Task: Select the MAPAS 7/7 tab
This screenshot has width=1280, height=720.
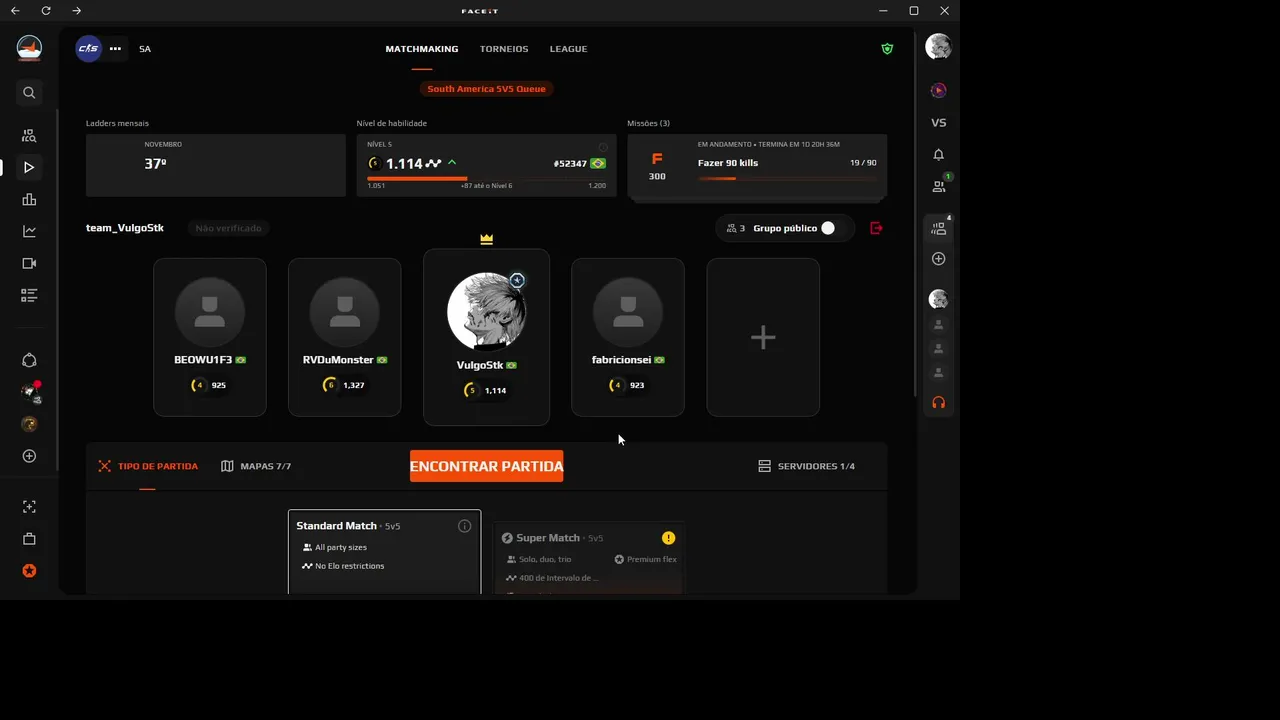Action: coord(256,466)
